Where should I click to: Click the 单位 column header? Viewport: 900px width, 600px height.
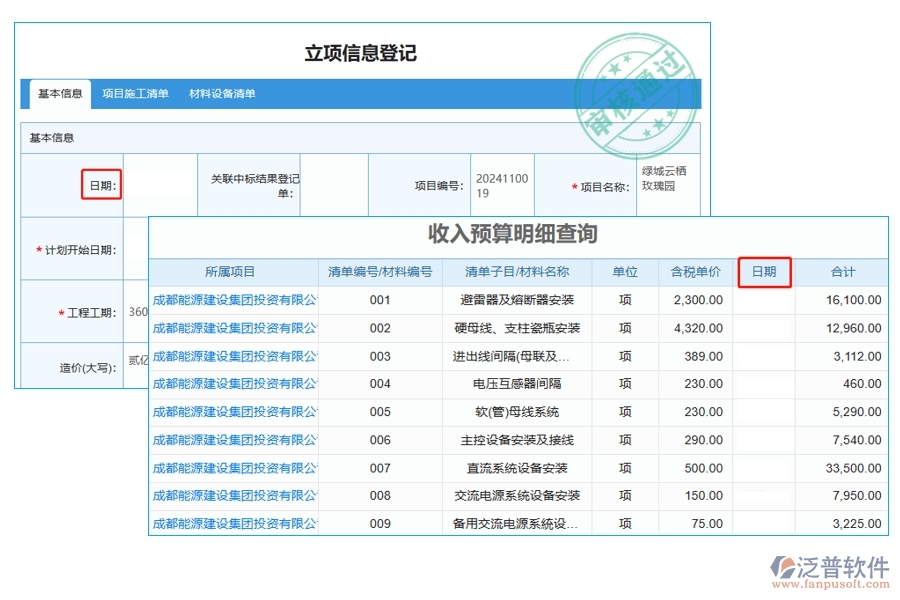624,271
